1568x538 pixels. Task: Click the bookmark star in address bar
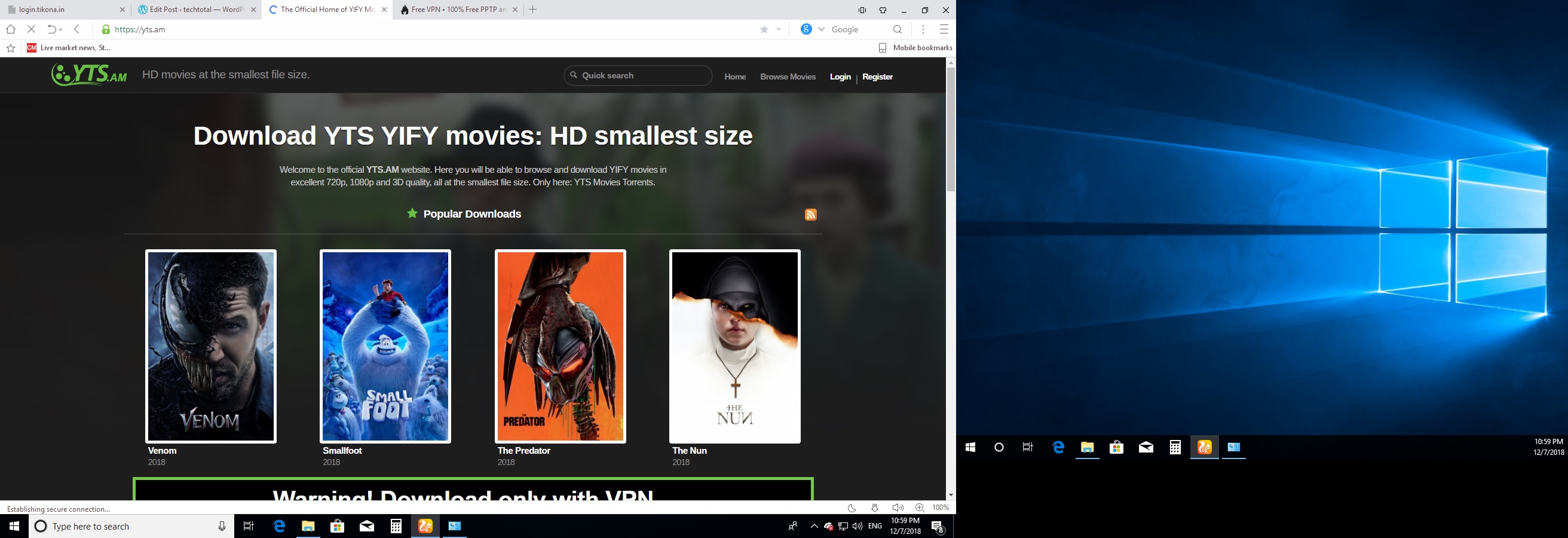(x=764, y=29)
